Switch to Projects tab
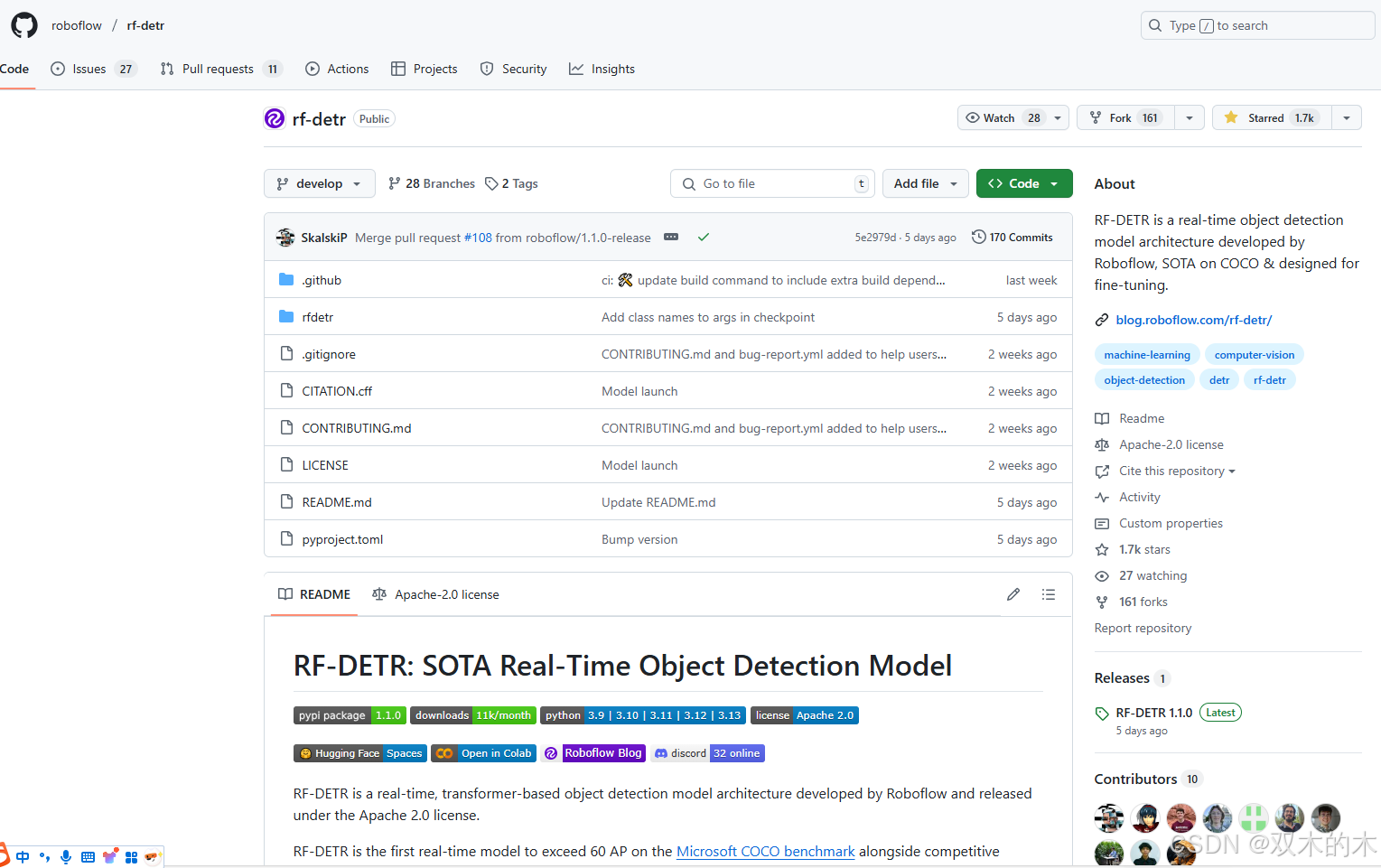The width and height of the screenshot is (1381, 868). click(425, 69)
